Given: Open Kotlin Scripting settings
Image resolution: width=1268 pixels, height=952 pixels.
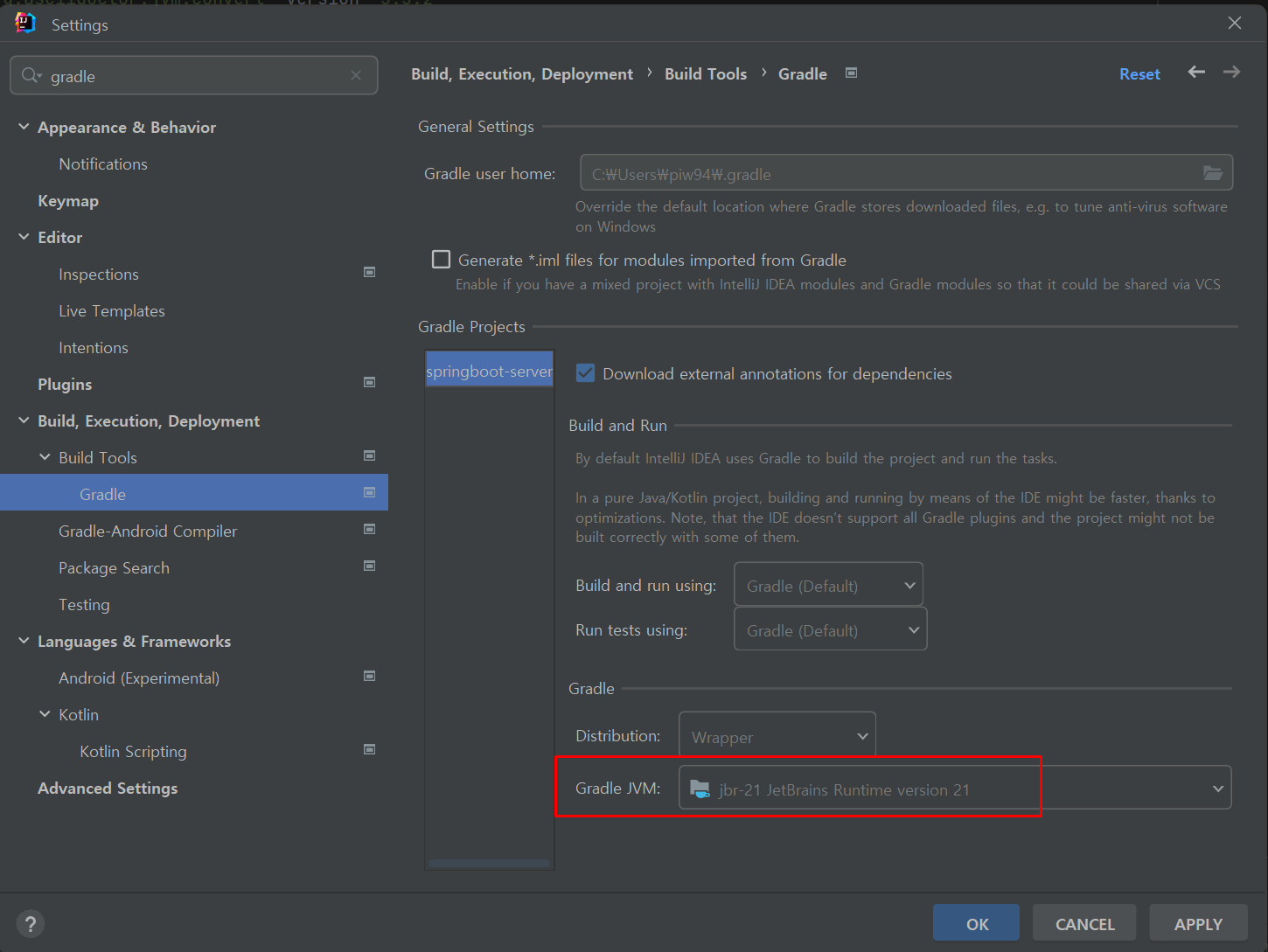Looking at the screenshot, I should [x=133, y=752].
